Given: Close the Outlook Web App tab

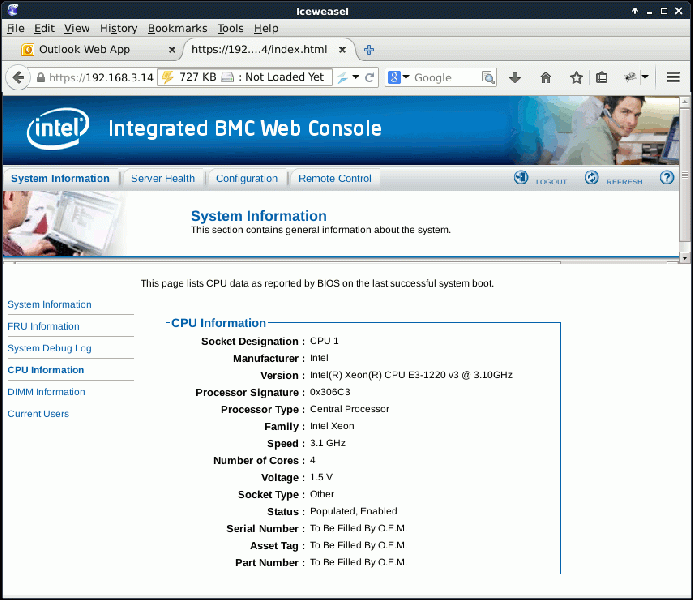Looking at the screenshot, I should coord(172,50).
